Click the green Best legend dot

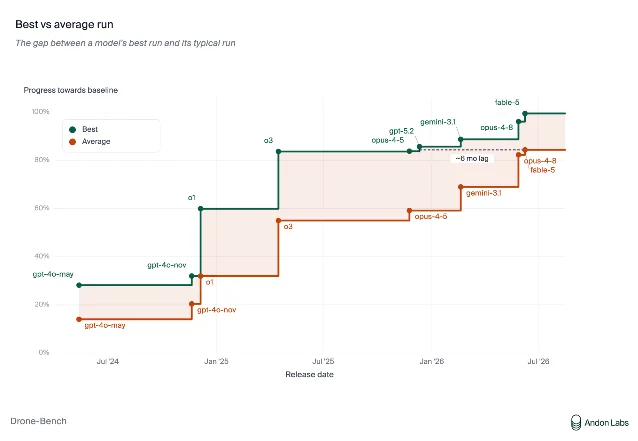coord(72,129)
